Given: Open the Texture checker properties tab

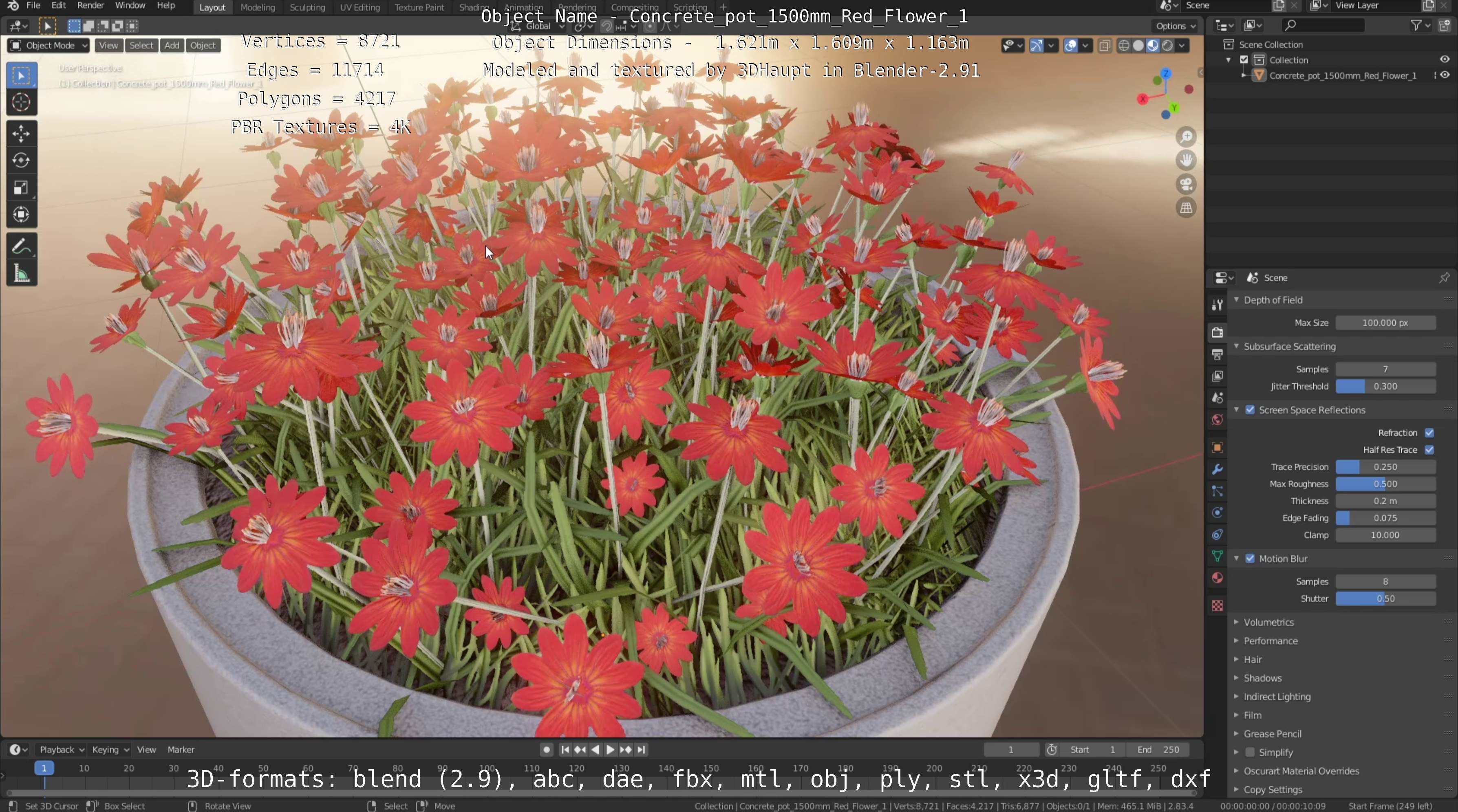Looking at the screenshot, I should pos(1218,605).
